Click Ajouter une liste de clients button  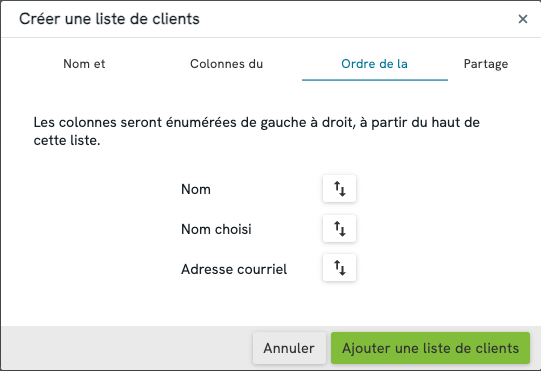point(430,348)
